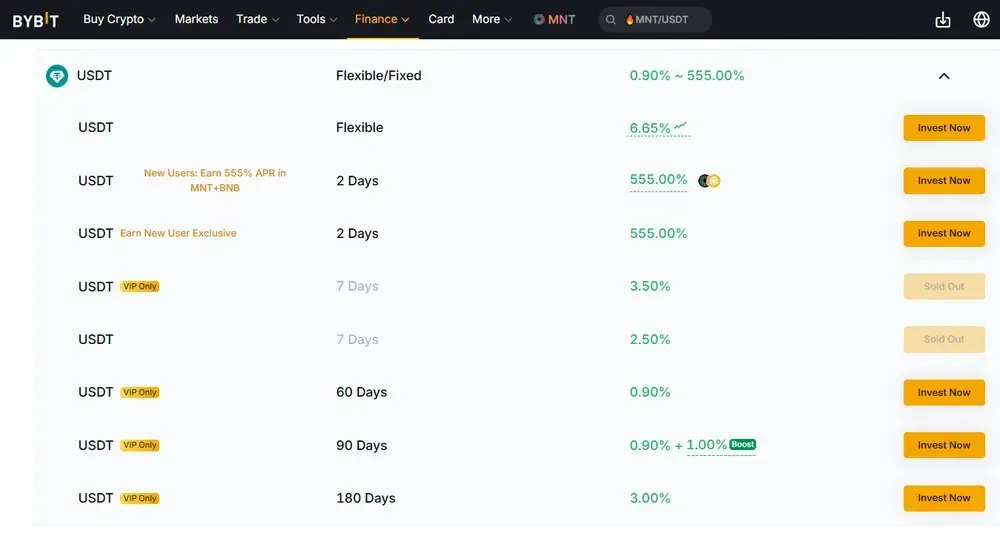Open the Tools dropdown menu
The height and width of the screenshot is (536, 1000).
[x=317, y=19]
